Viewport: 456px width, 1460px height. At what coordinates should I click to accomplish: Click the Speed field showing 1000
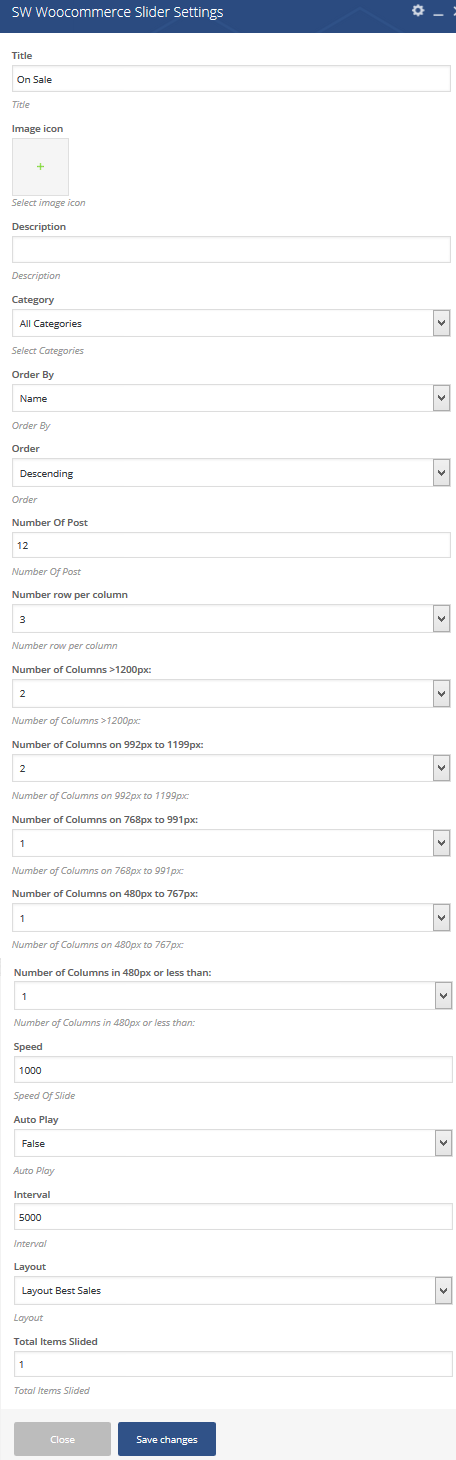[233, 1069]
